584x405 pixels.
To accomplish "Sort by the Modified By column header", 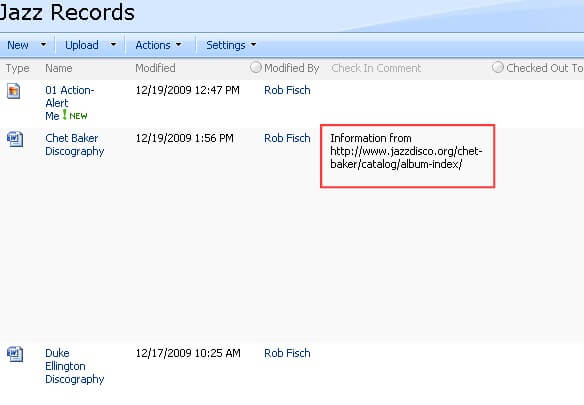I will pos(291,68).
